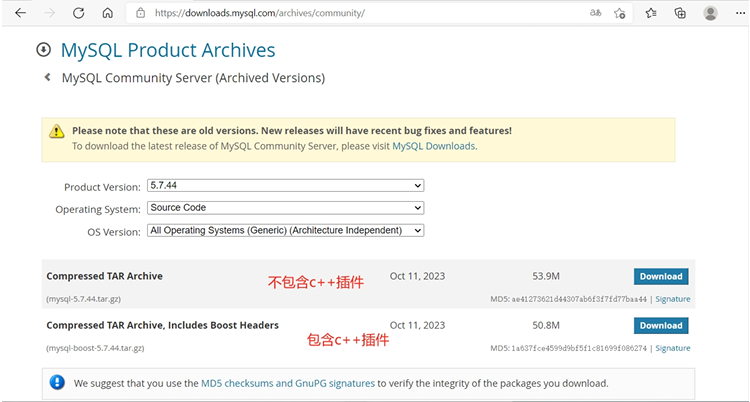The image size is (750, 402).
Task: Open the user profile avatar
Action: click(x=710, y=13)
